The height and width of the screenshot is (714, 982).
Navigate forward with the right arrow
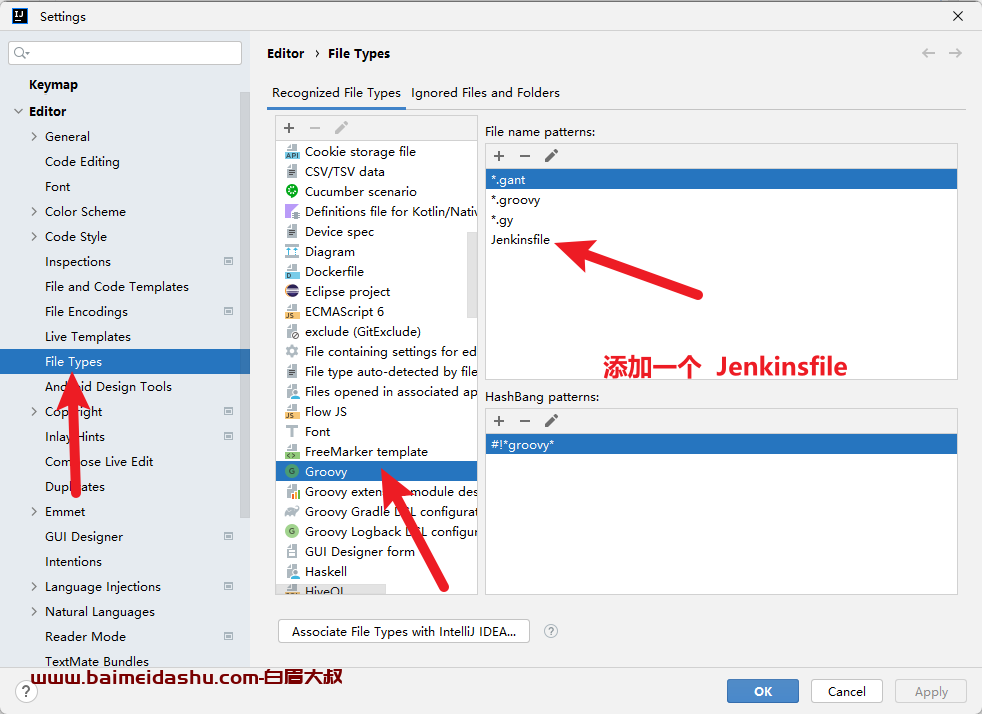(955, 53)
